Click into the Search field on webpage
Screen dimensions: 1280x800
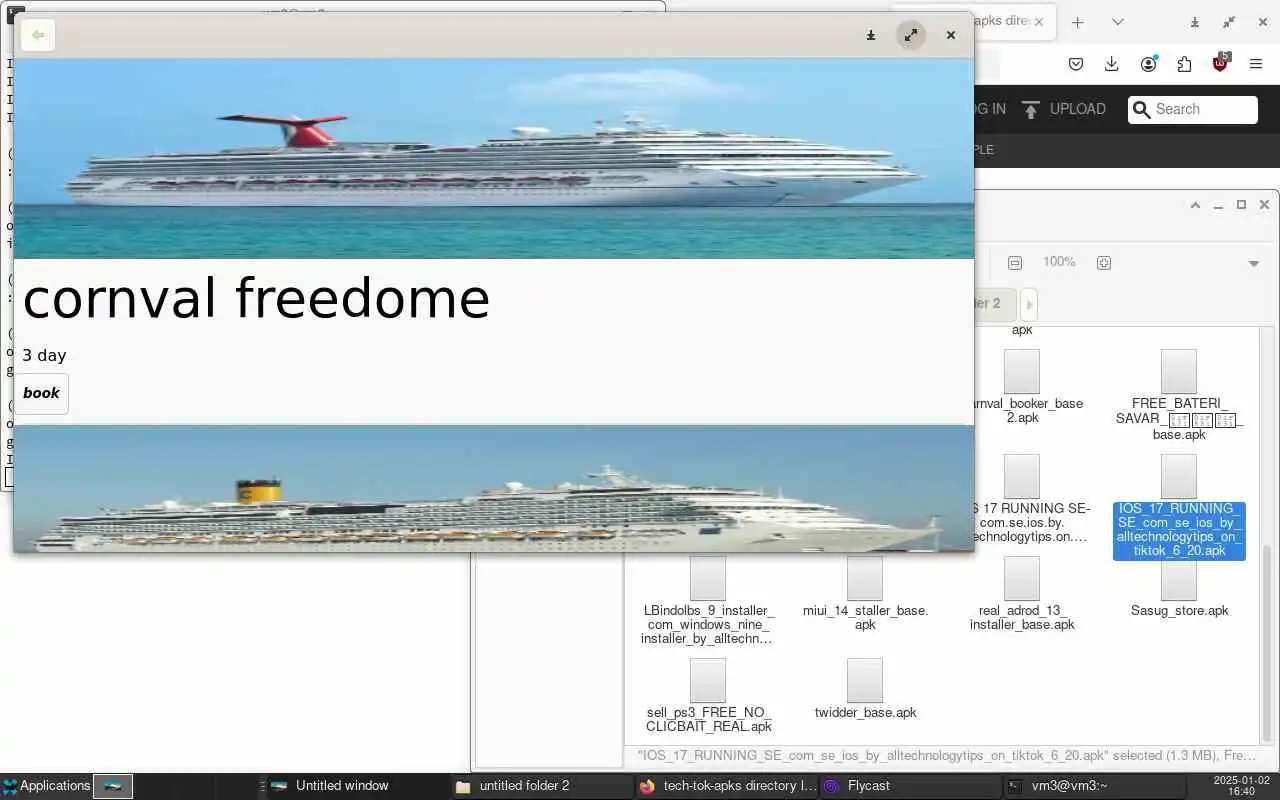coord(1192,110)
